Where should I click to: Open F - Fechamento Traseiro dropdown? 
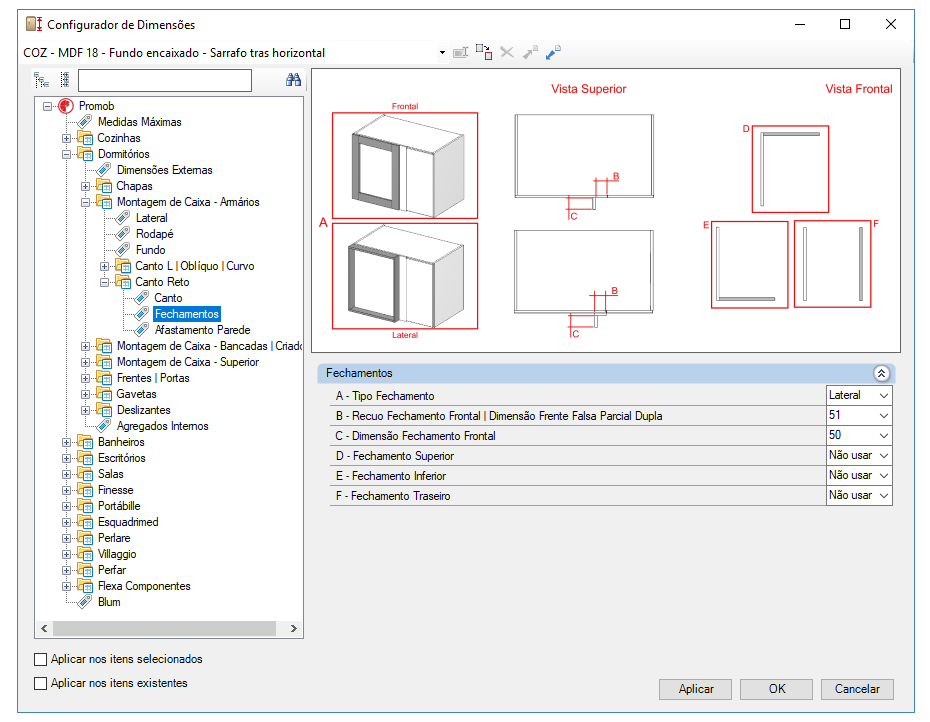point(883,496)
